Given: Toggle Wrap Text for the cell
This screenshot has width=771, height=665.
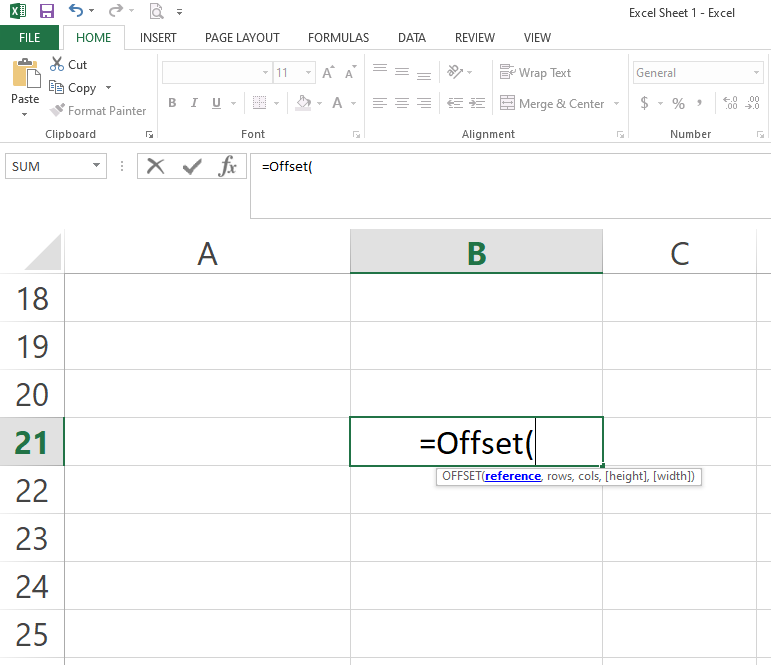Looking at the screenshot, I should 535,73.
